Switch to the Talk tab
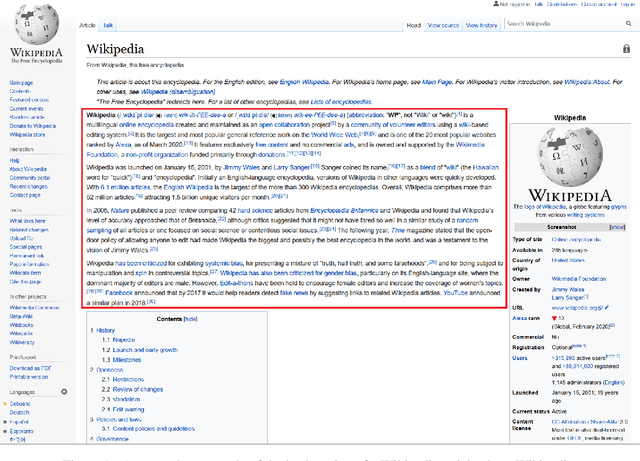640x461 pixels. click(x=110, y=24)
